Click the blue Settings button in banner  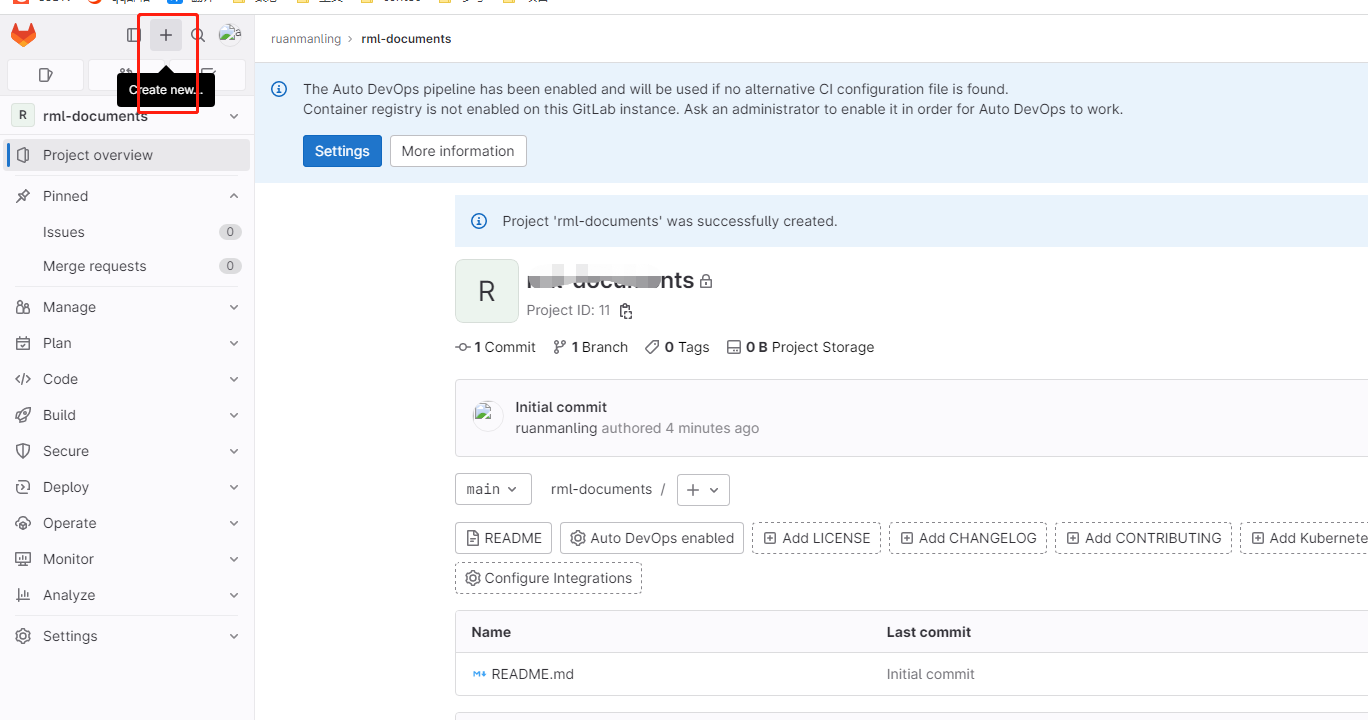[x=342, y=151]
